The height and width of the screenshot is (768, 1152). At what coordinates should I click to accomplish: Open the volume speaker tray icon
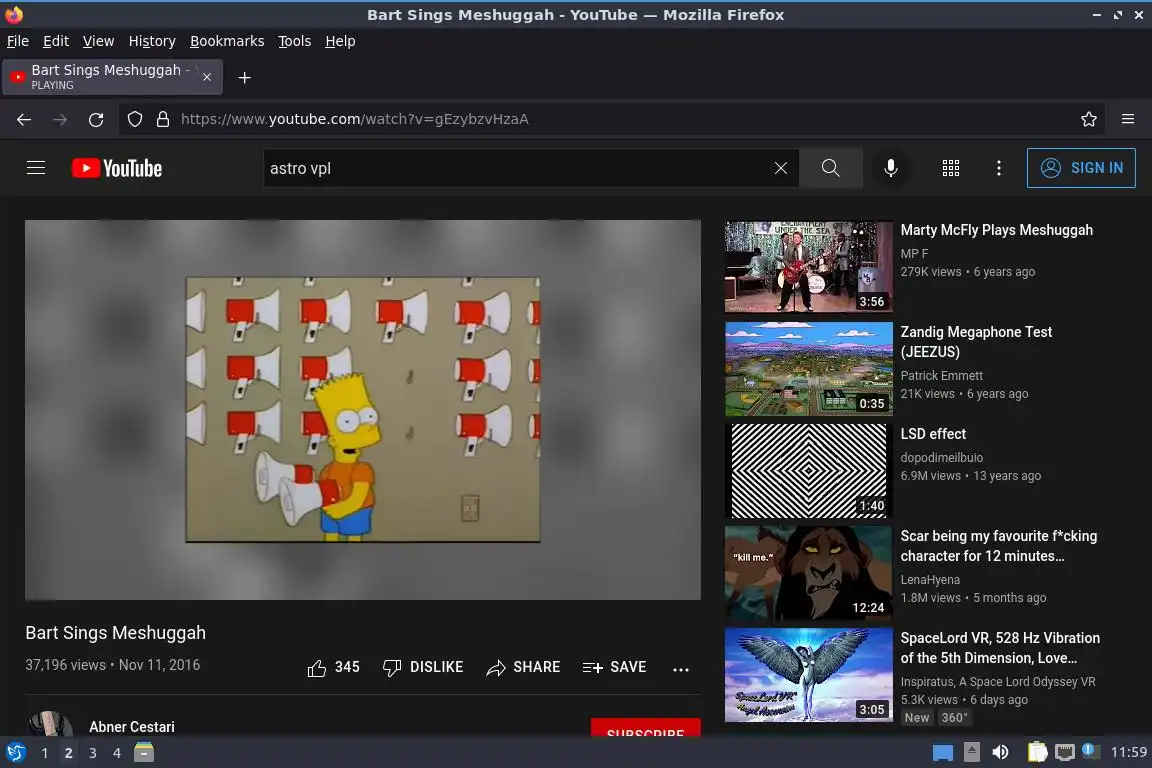(x=1000, y=753)
